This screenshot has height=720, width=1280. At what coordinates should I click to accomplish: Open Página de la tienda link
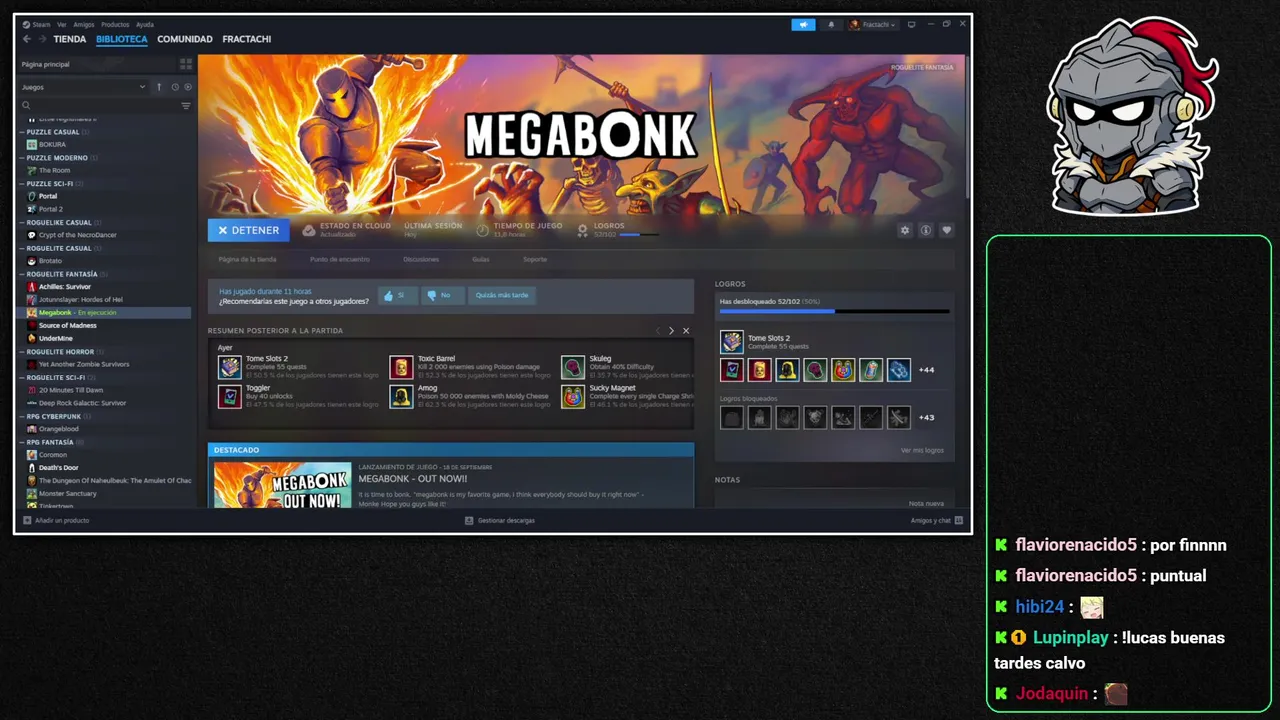coord(247,259)
